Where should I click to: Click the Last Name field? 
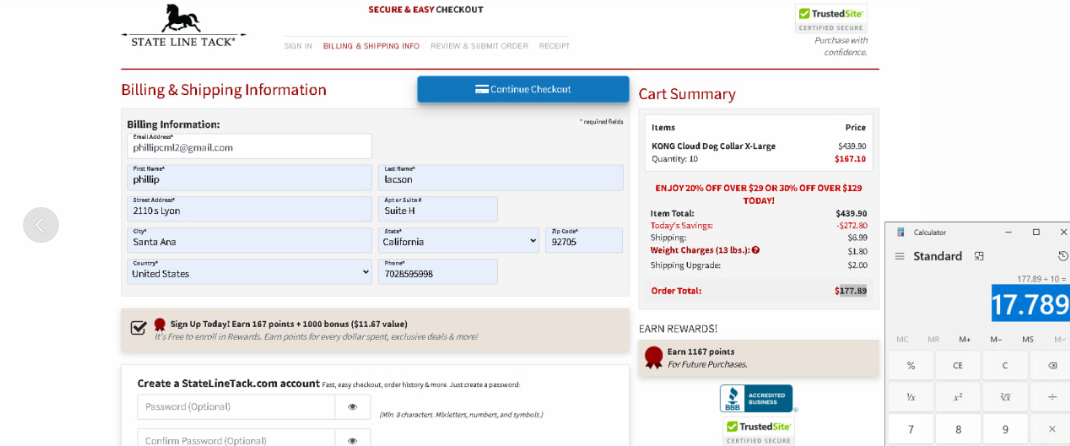501,178
